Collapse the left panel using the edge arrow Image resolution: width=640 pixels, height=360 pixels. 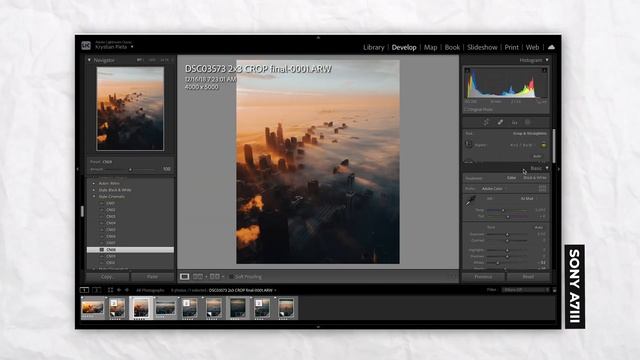(x=78, y=169)
